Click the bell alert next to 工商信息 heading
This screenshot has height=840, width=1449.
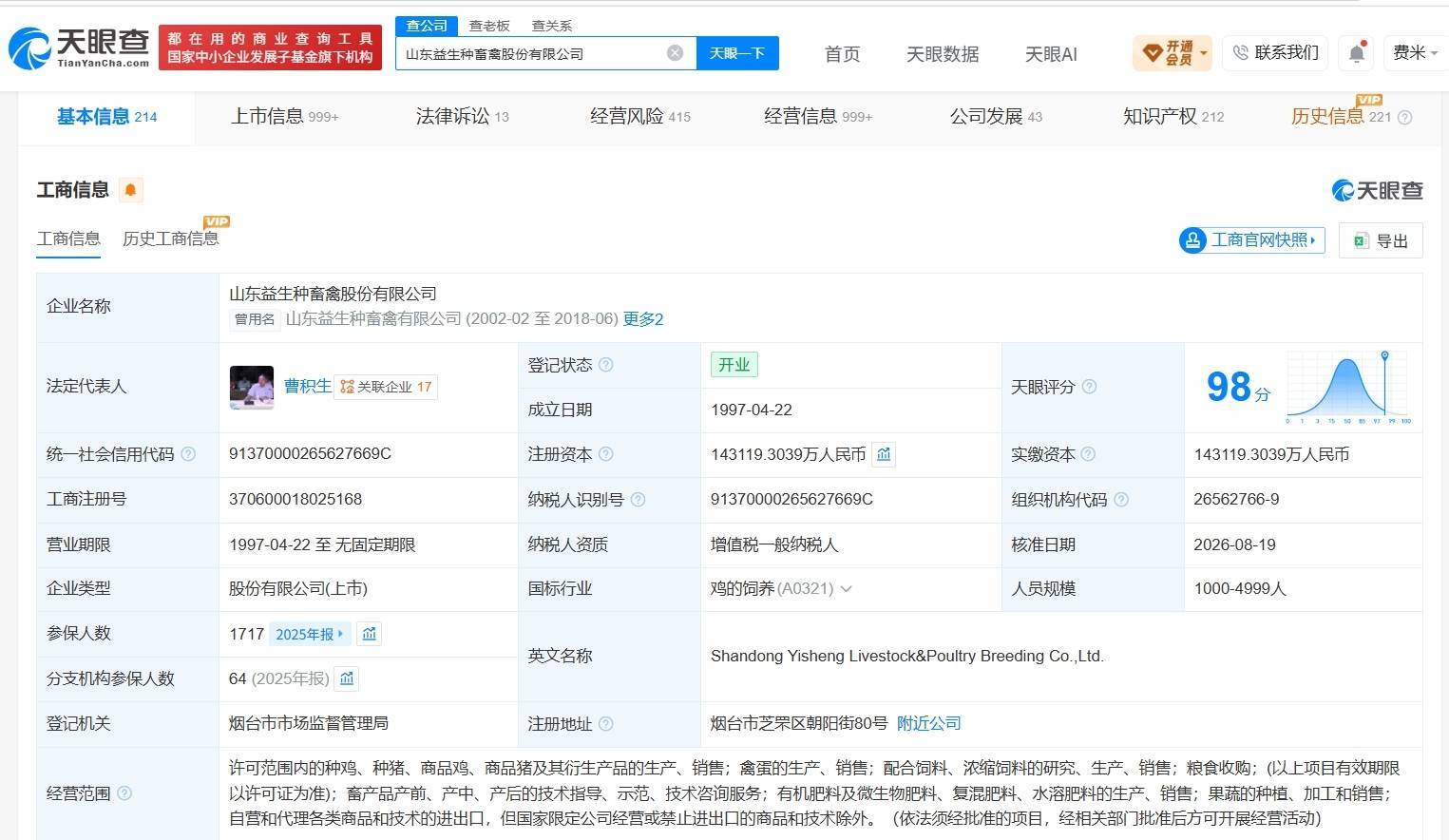(x=130, y=190)
